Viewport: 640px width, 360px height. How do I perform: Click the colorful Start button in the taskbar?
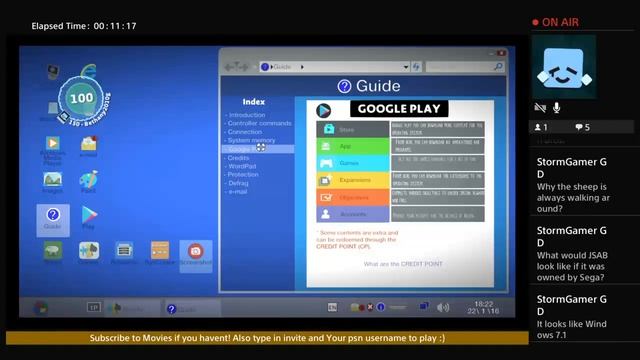coord(40,308)
